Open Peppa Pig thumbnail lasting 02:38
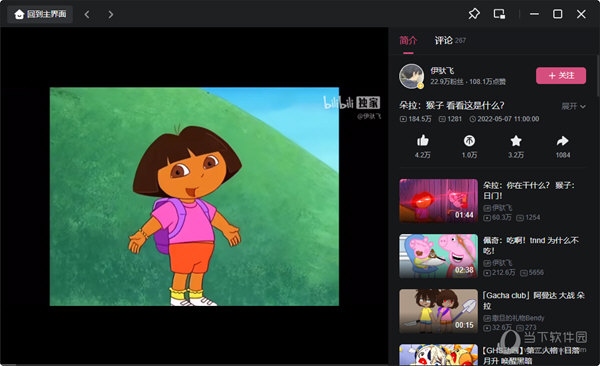Screen dimensions: 600x366 click(x=439, y=256)
